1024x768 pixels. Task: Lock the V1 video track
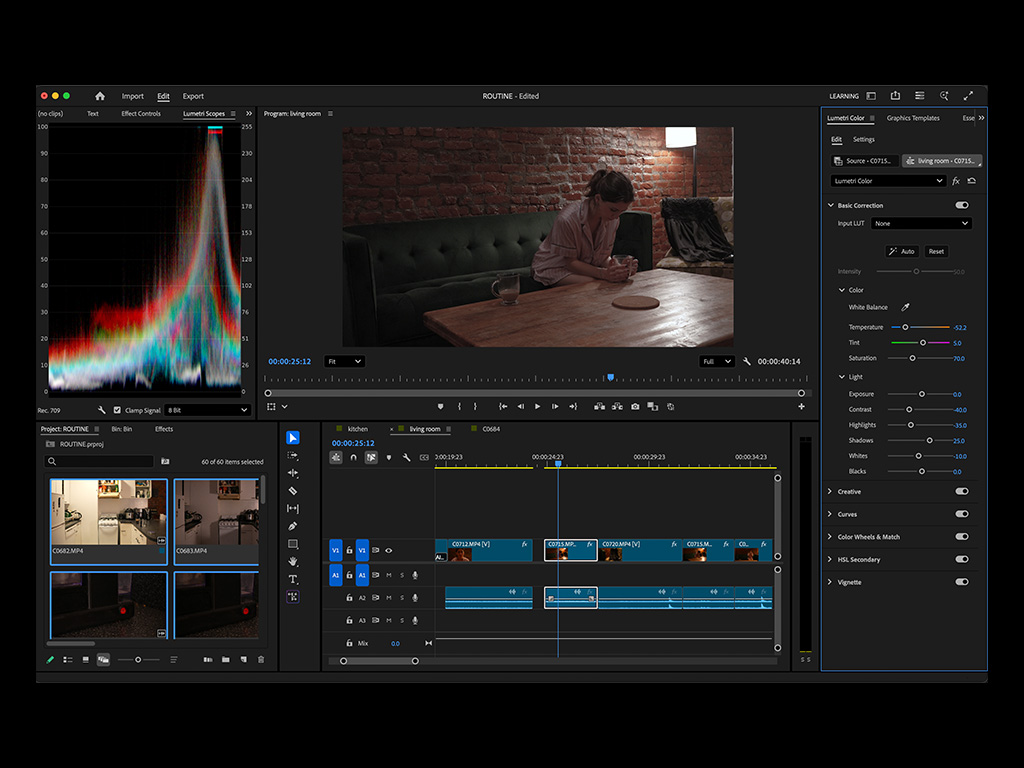[350, 550]
